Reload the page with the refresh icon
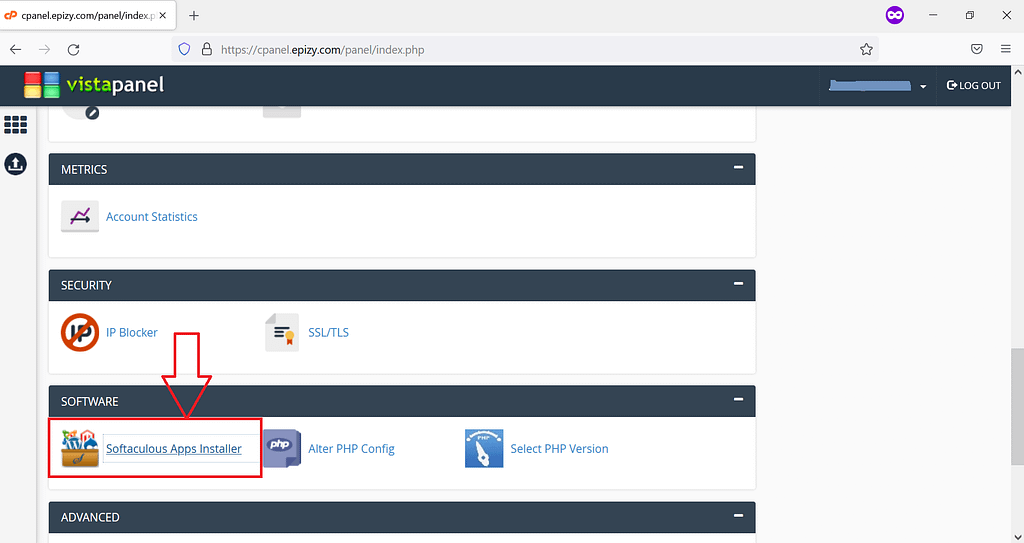The width and height of the screenshot is (1024, 543). coord(74,50)
